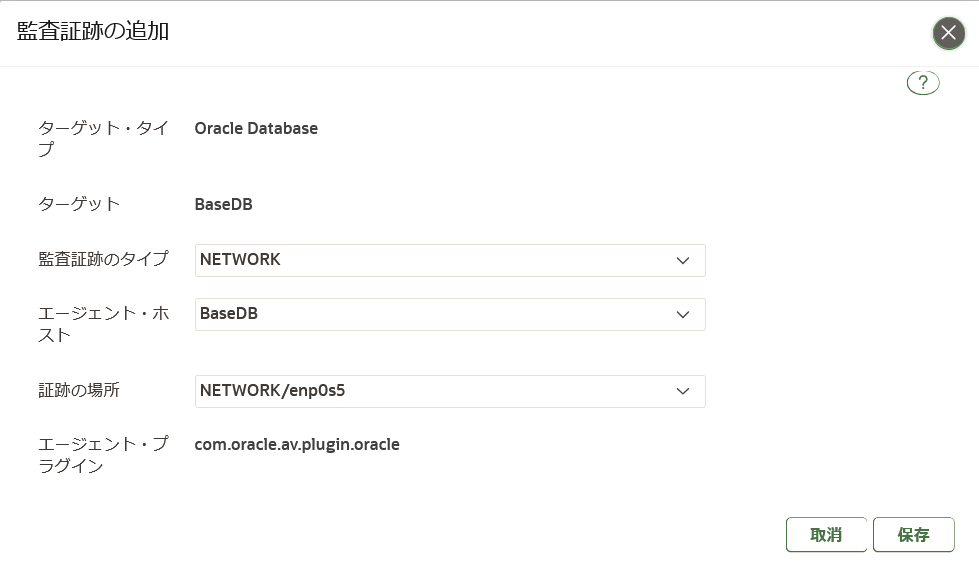Image resolution: width=979 pixels, height=564 pixels.
Task: Click the エージェント・ホスト label
Action: [x=104, y=324]
